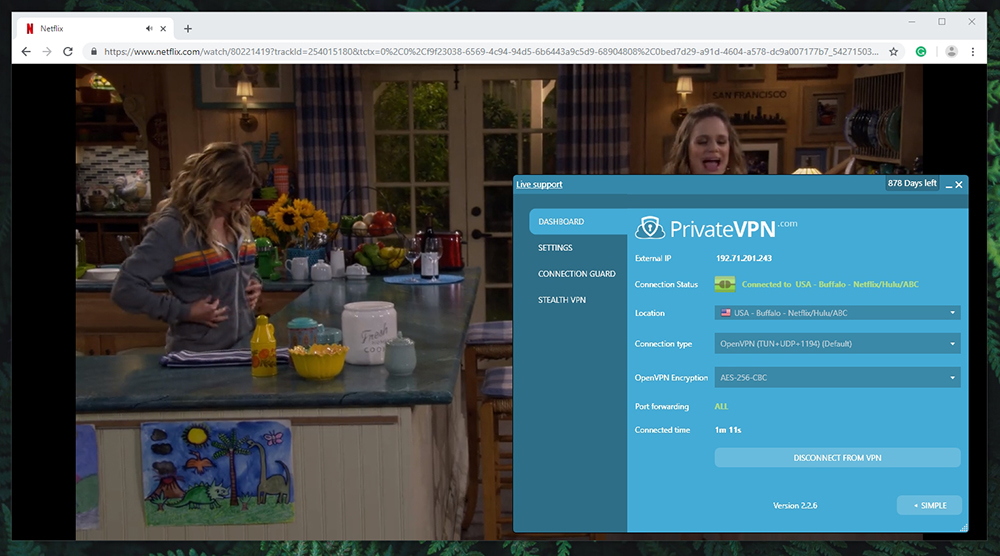
Task: Close the Netflix browser tab
Action: pos(163,29)
